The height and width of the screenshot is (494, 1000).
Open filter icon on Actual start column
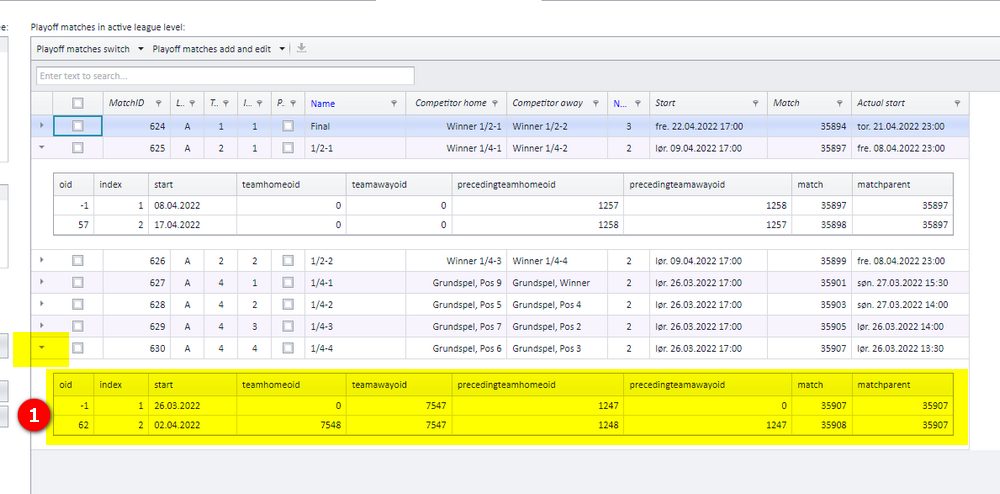(x=957, y=103)
